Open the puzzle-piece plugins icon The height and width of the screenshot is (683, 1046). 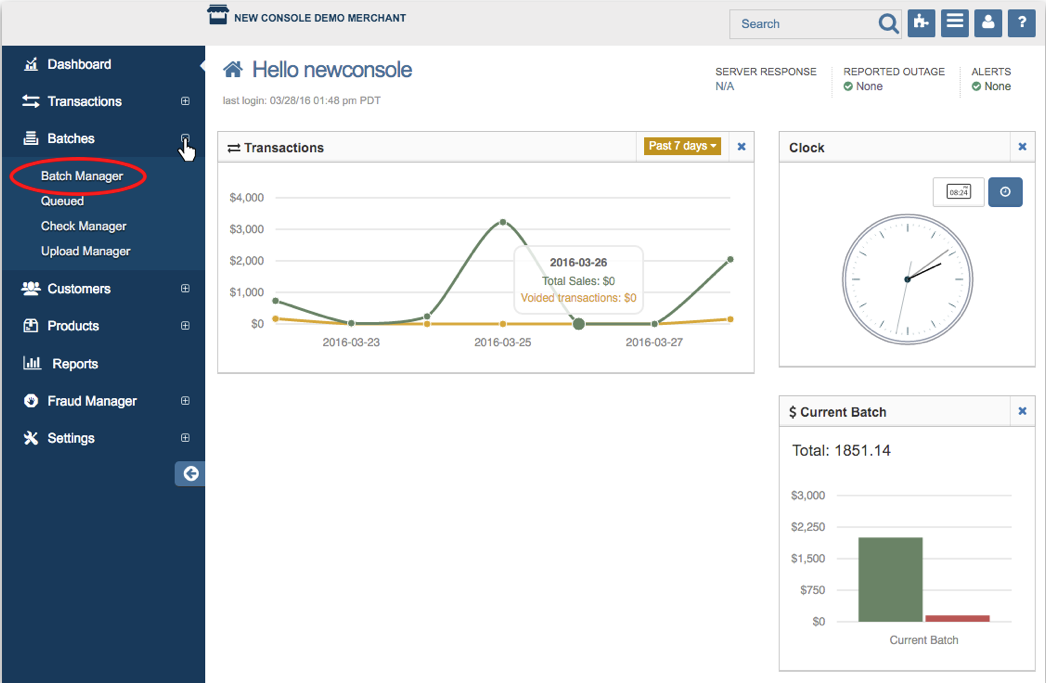[x=921, y=22]
